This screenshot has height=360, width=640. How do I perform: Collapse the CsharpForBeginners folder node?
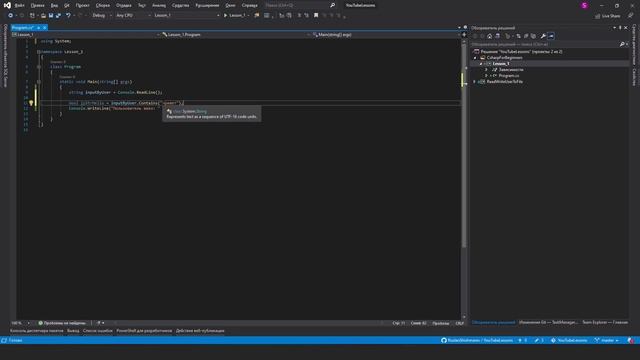pyautogui.click(x=475, y=58)
